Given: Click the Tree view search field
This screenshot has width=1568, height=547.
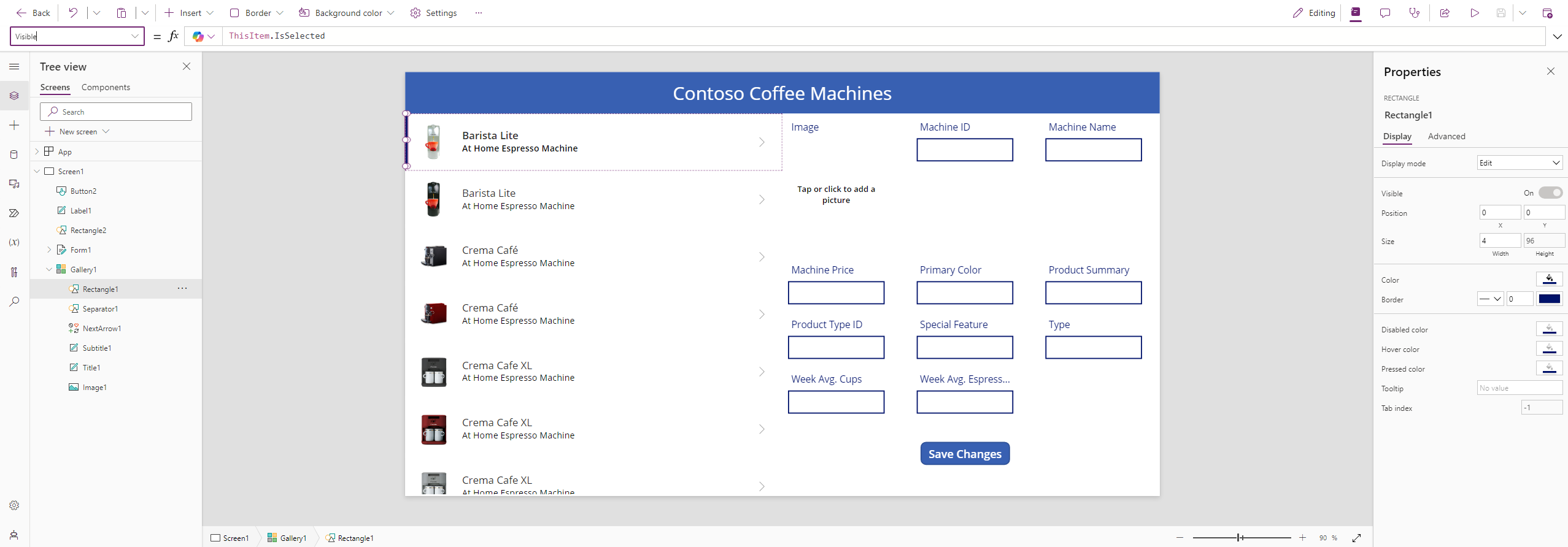Looking at the screenshot, I should point(116,112).
